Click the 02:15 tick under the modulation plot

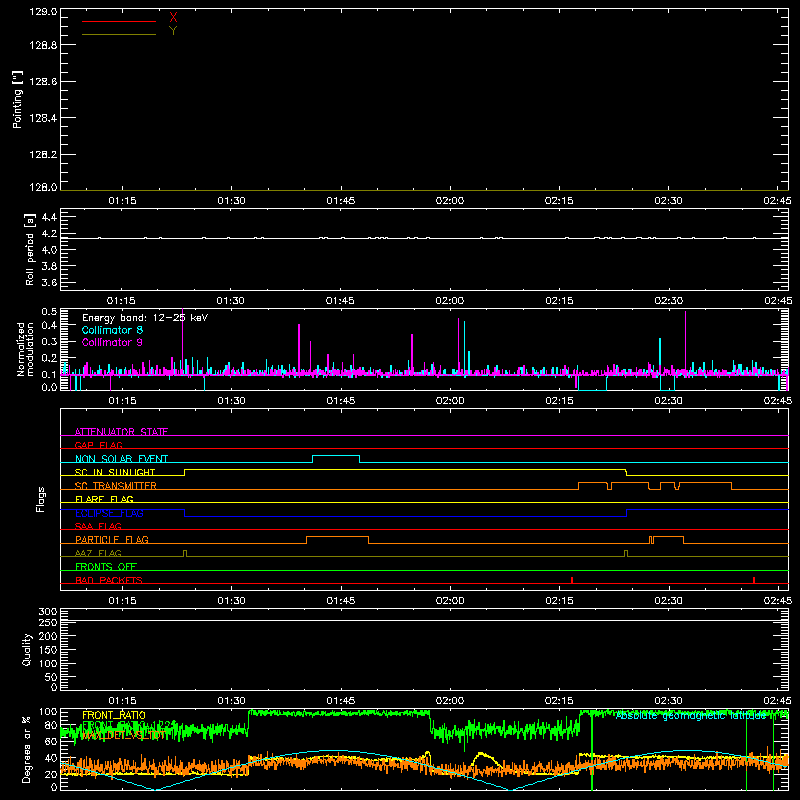(559, 401)
